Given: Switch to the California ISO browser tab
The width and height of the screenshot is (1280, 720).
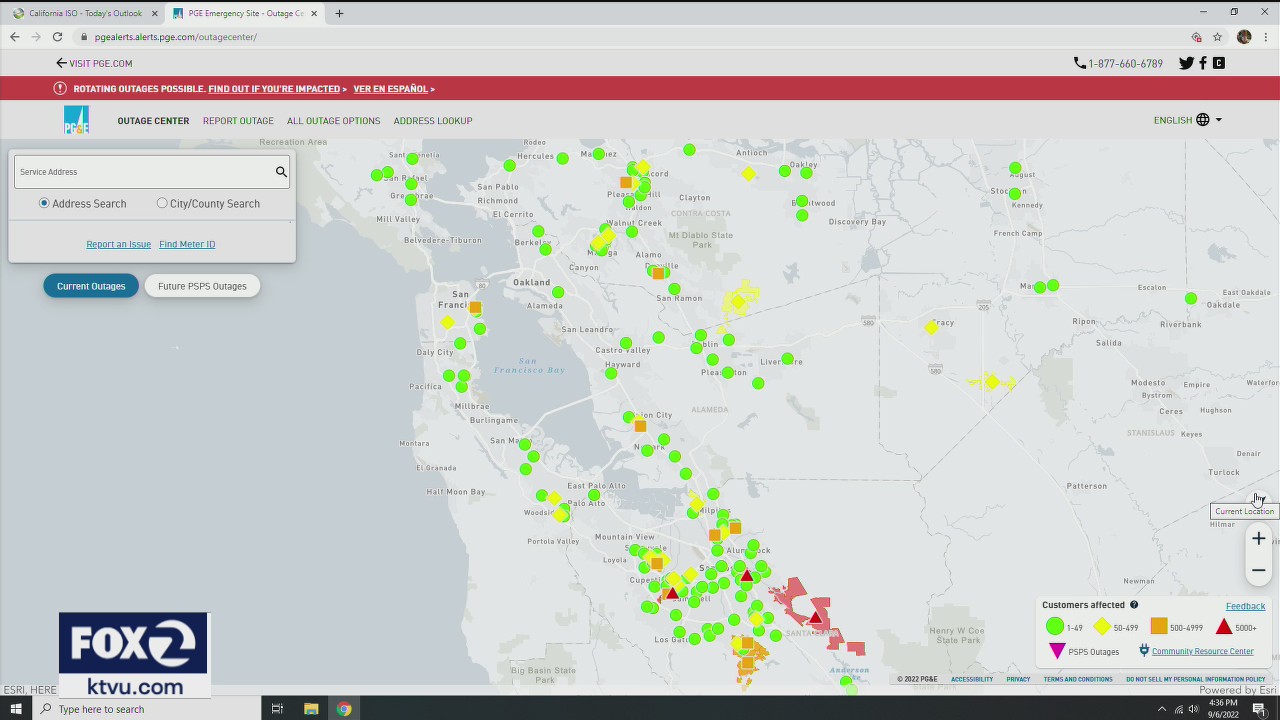Looking at the screenshot, I should point(84,14).
